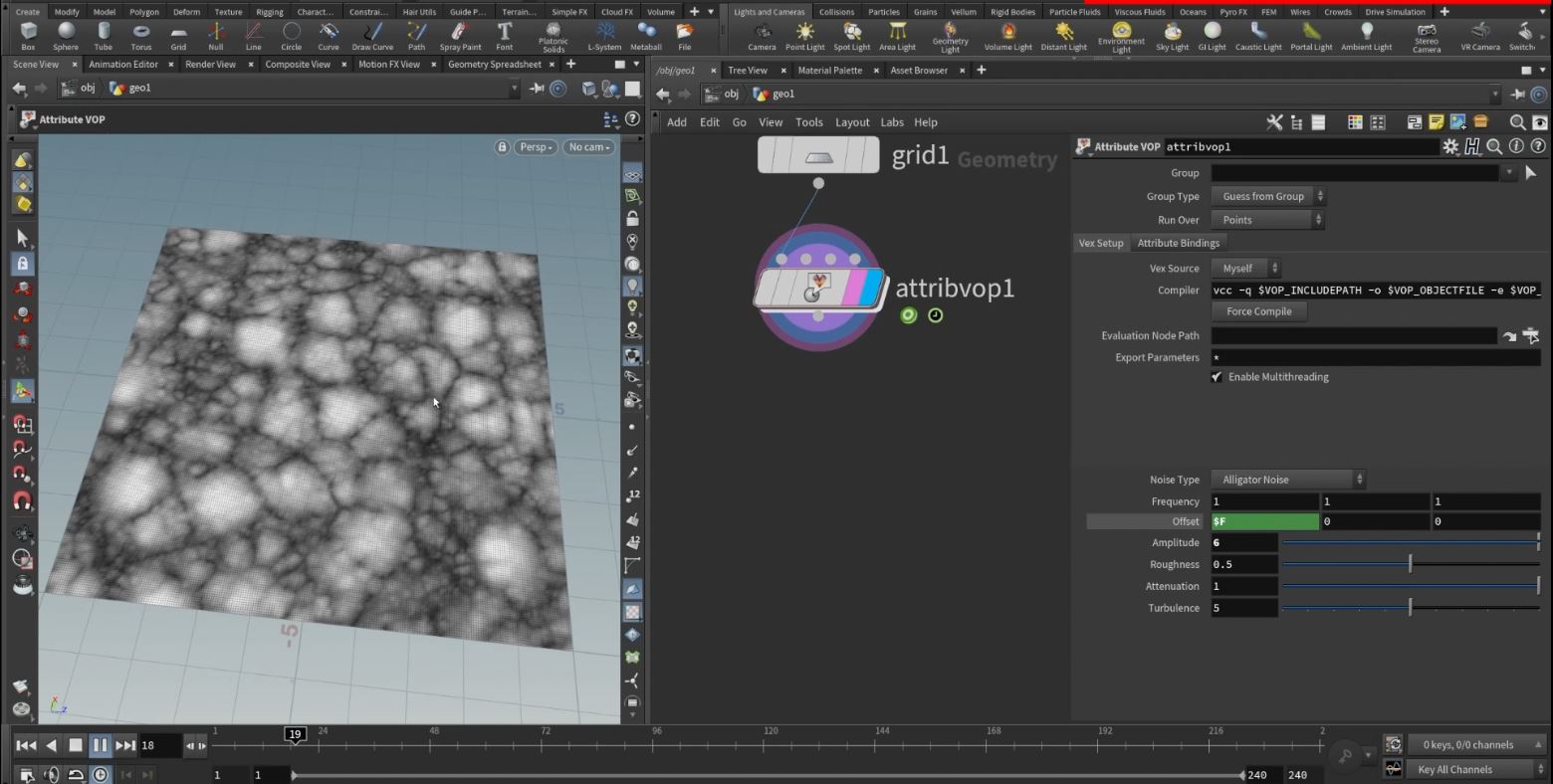Switch to the Deform shelf tab
1553x784 pixels.
pyautogui.click(x=186, y=12)
